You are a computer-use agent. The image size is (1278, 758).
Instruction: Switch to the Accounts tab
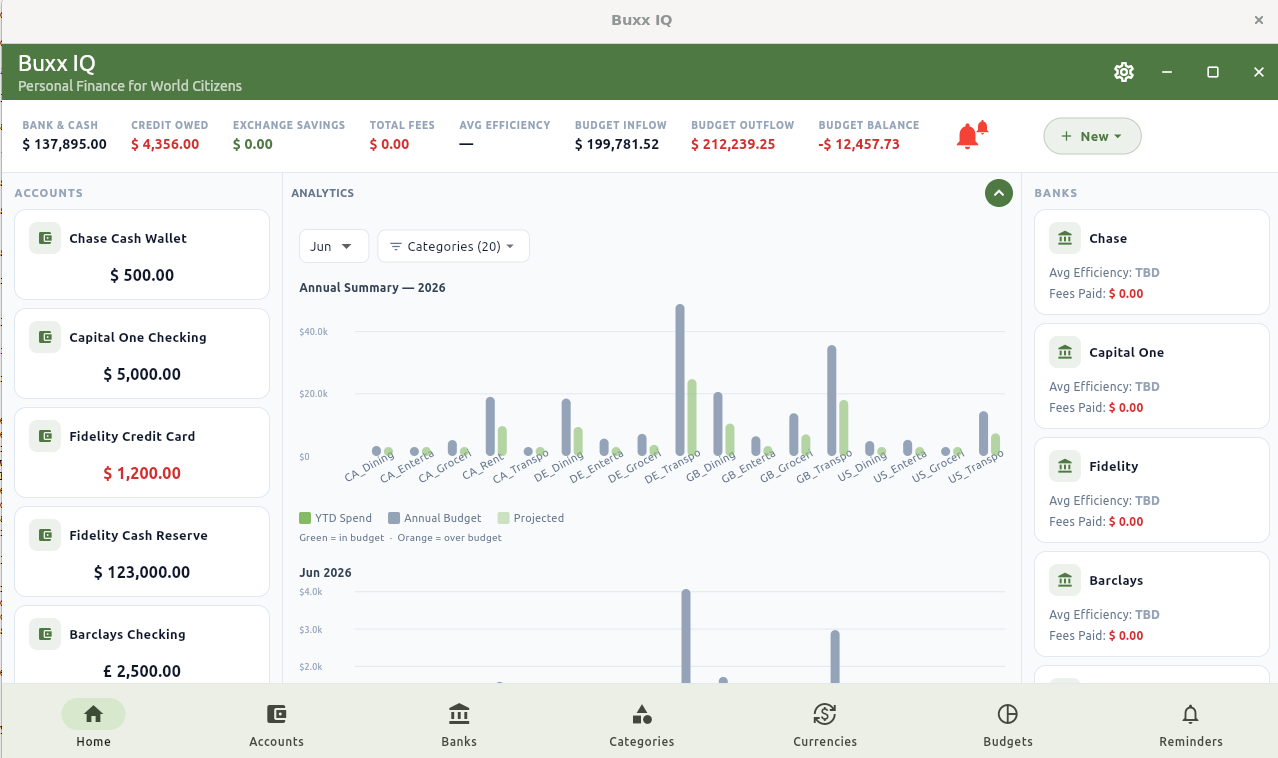pos(276,724)
